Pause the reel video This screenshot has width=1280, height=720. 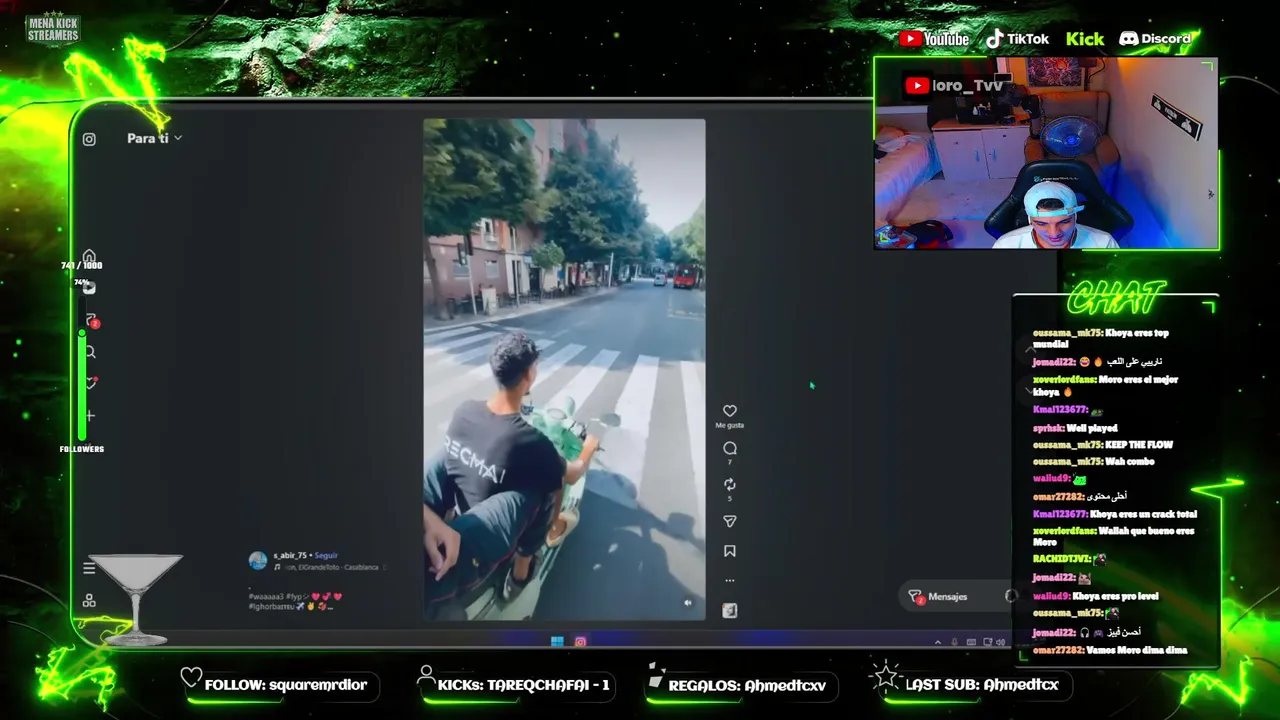coord(564,369)
